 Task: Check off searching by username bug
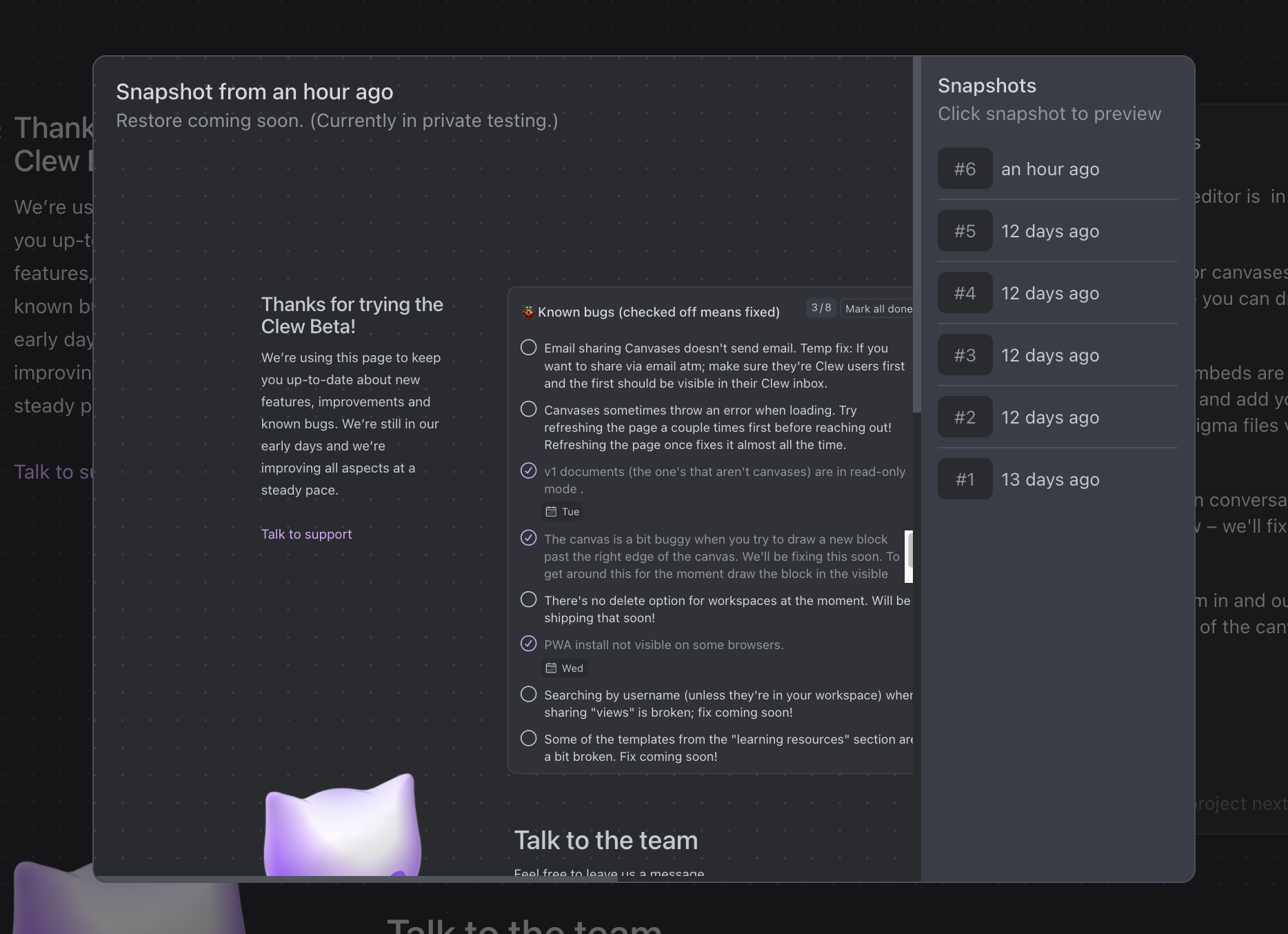[528, 694]
